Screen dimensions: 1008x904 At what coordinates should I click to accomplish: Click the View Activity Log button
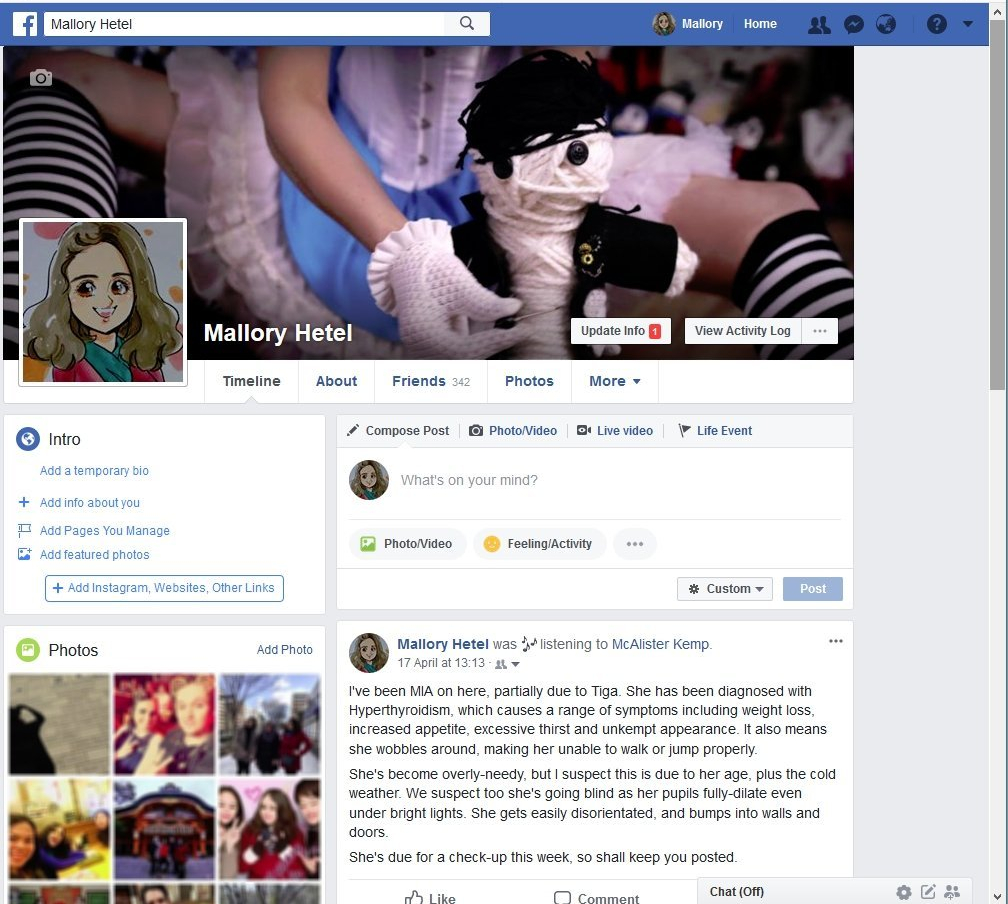click(x=742, y=331)
